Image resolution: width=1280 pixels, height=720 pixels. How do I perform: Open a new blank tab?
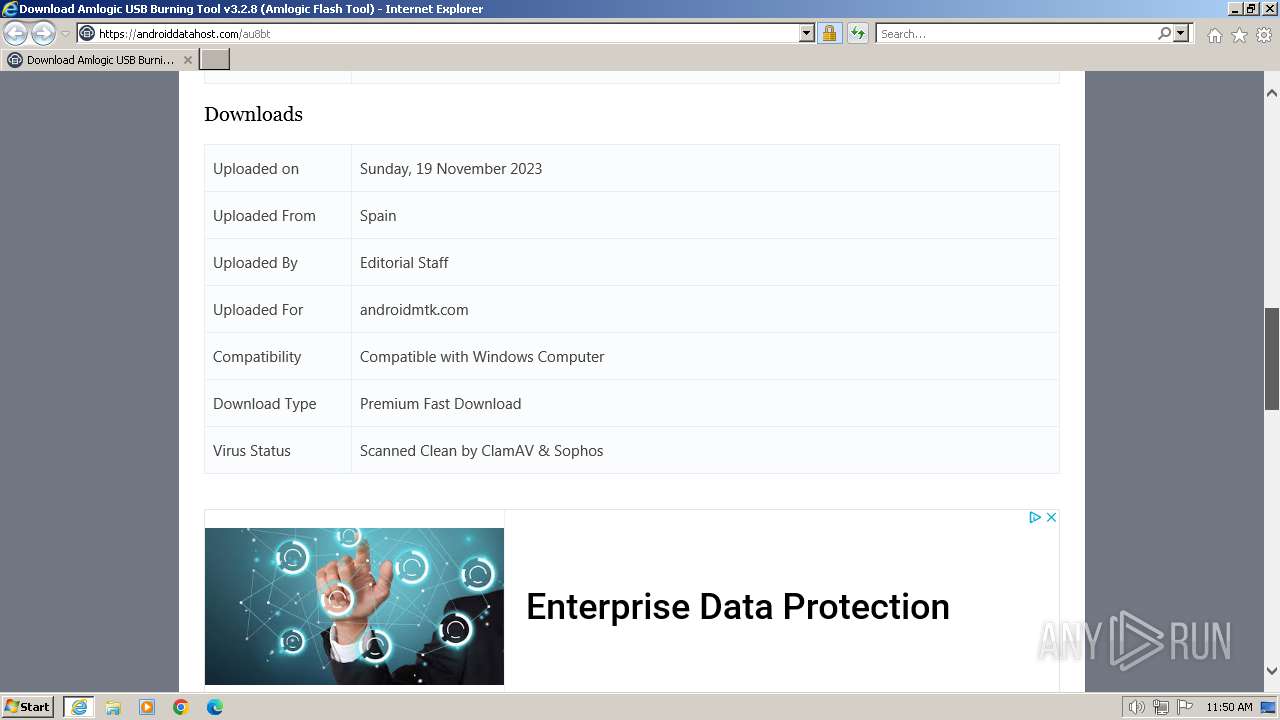[x=215, y=60]
